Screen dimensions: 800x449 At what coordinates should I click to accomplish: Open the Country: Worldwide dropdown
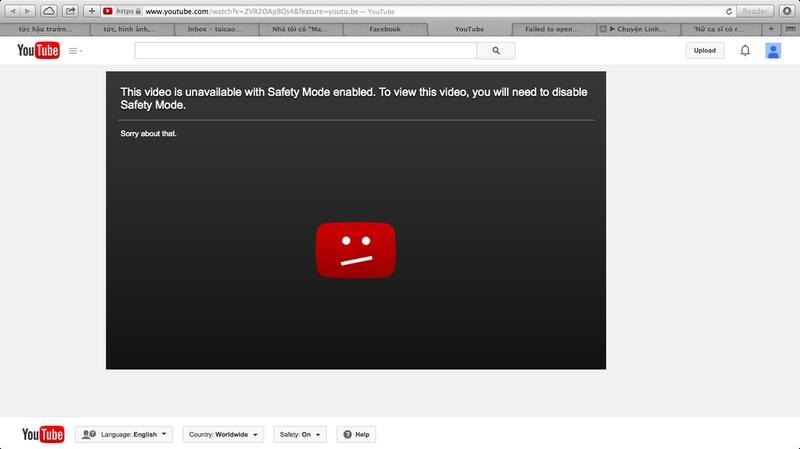pos(223,435)
